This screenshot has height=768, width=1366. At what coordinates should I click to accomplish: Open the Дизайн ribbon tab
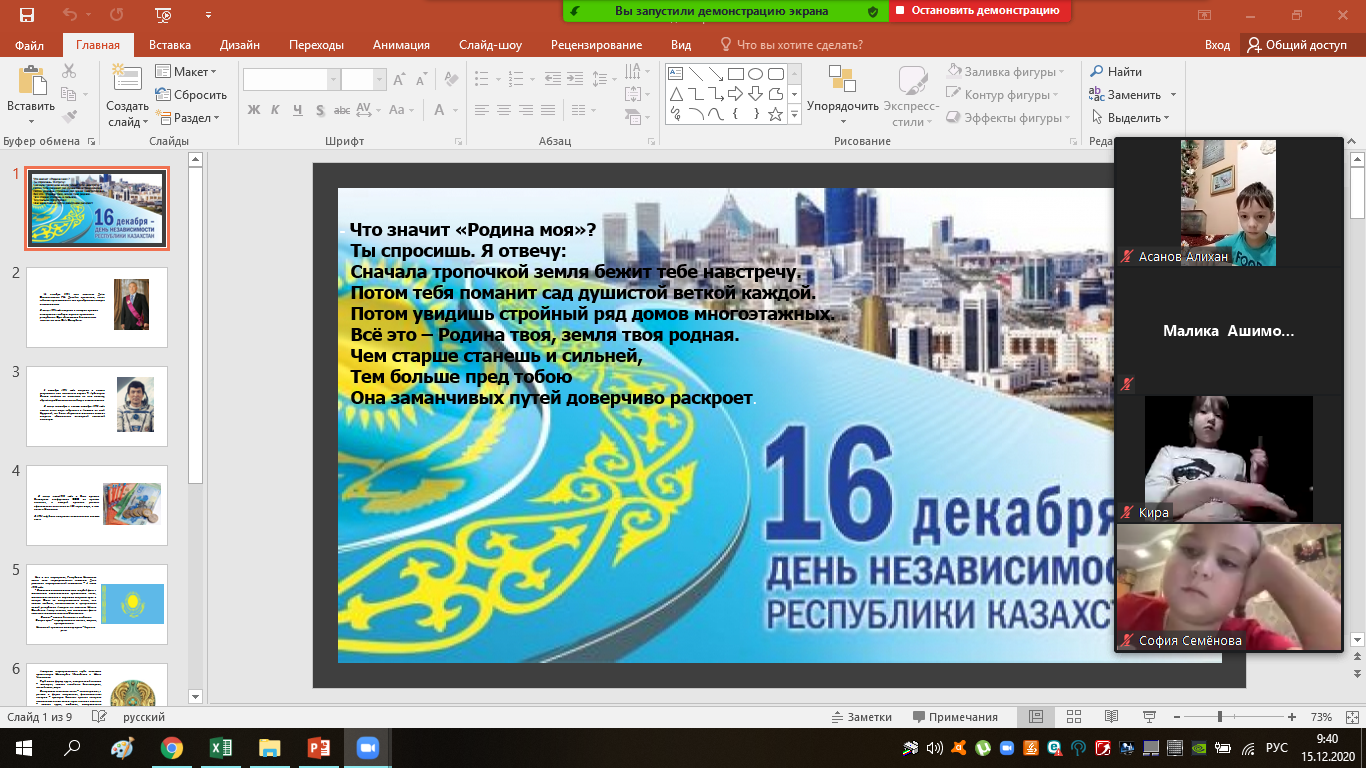tap(240, 45)
